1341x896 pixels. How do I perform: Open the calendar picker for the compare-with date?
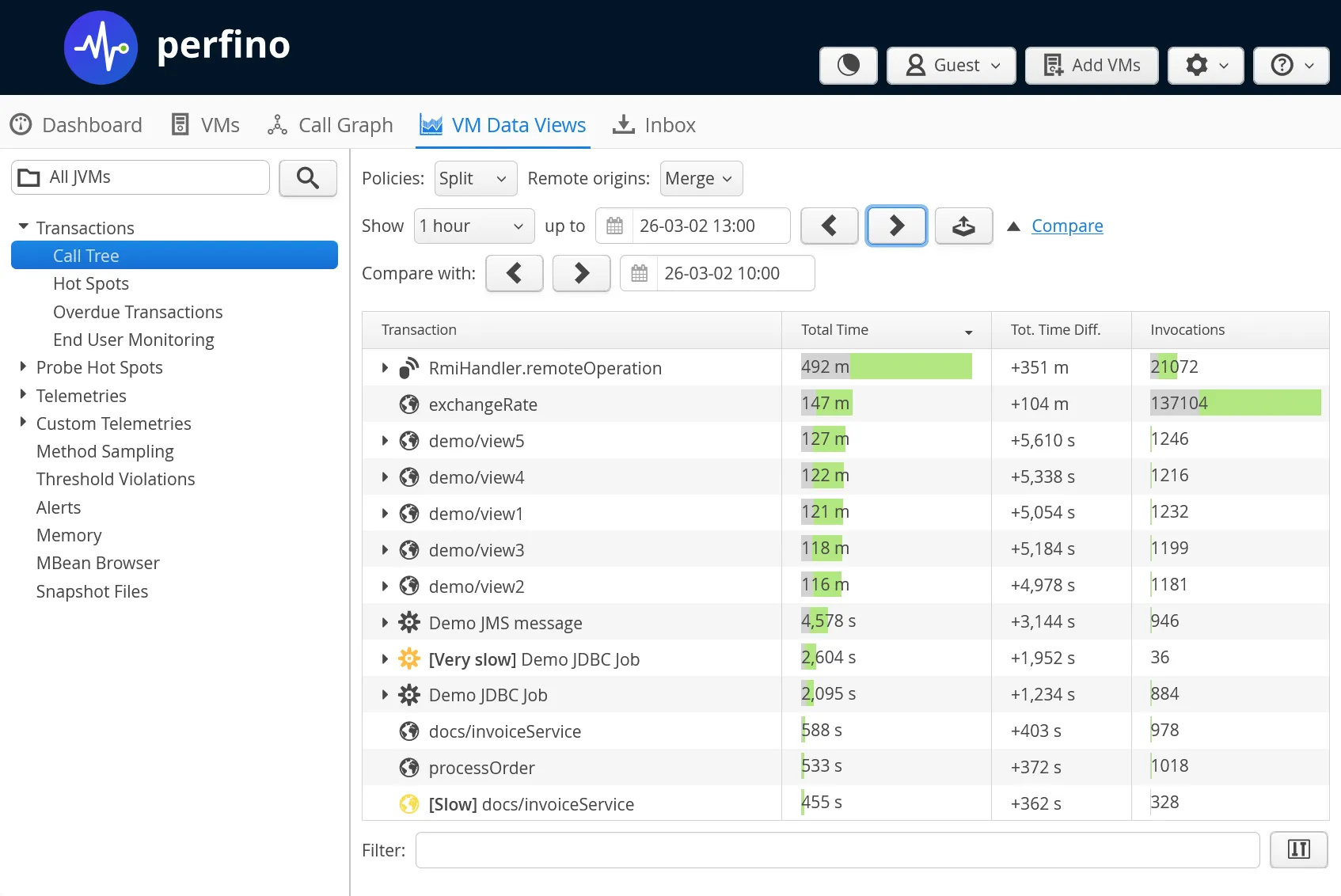pos(639,274)
